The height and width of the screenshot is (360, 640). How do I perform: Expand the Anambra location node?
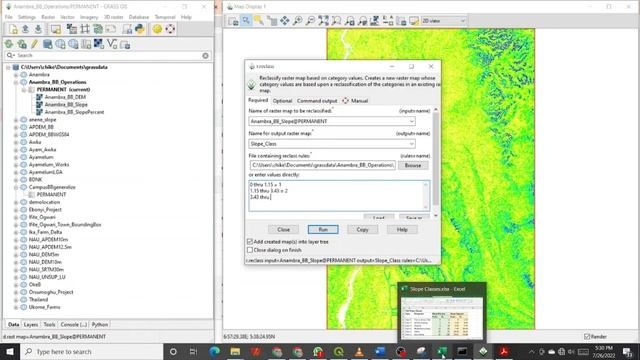pos(16,75)
